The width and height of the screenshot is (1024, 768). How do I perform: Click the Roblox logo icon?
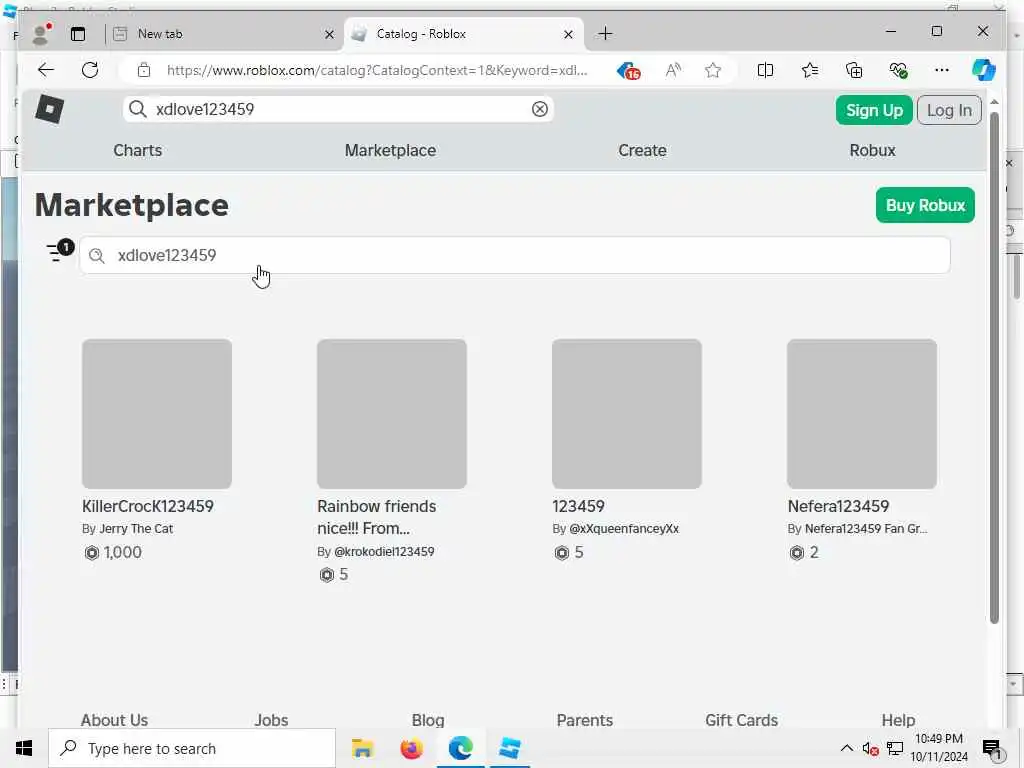[x=50, y=109]
